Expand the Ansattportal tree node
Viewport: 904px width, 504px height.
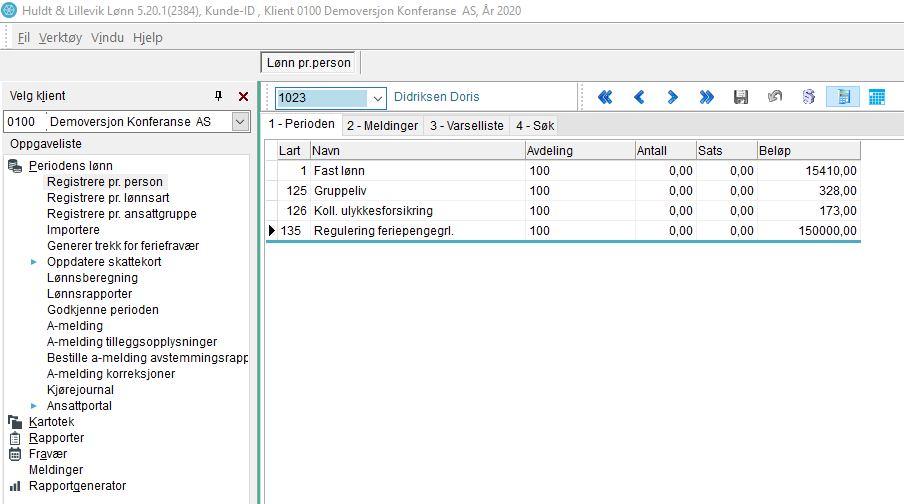tap(34, 406)
